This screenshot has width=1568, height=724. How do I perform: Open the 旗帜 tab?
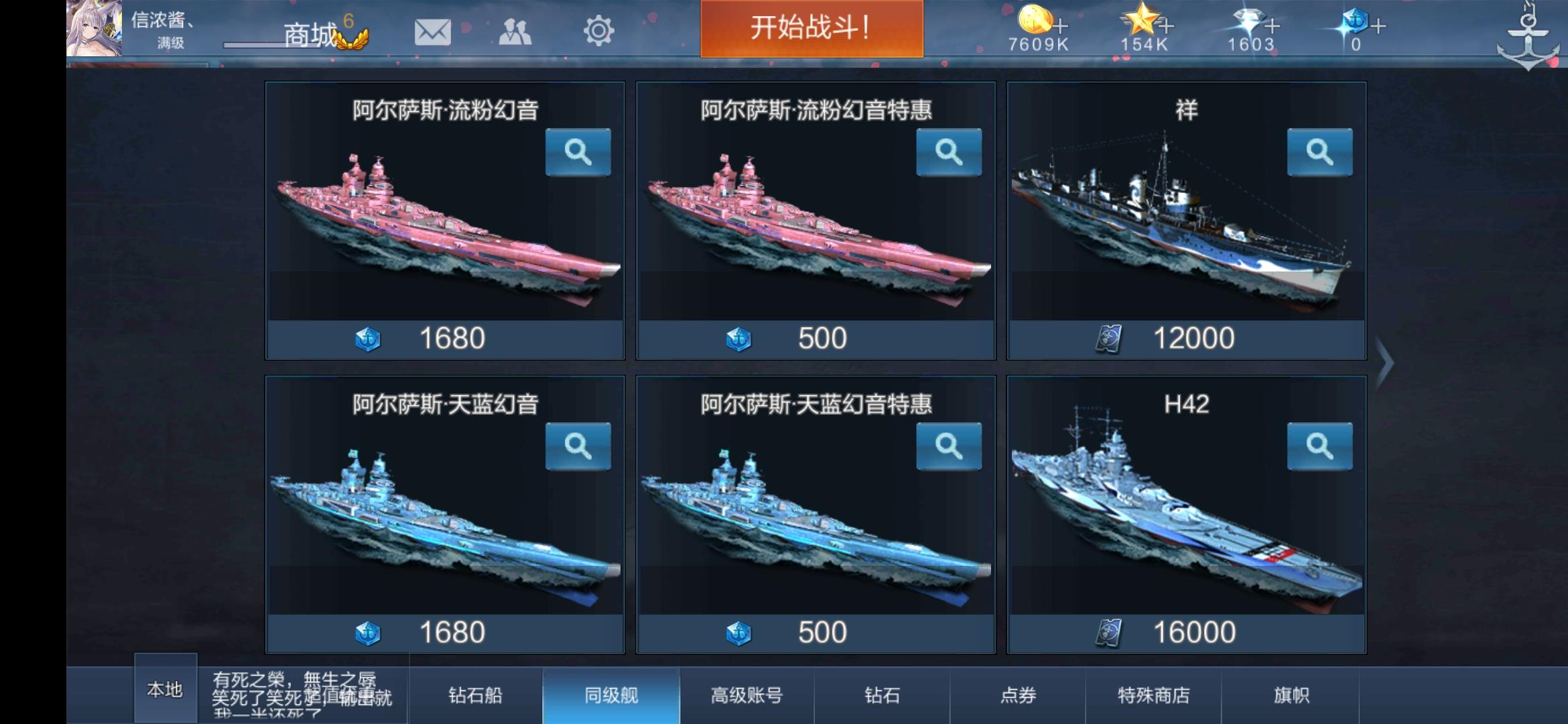tap(1291, 695)
